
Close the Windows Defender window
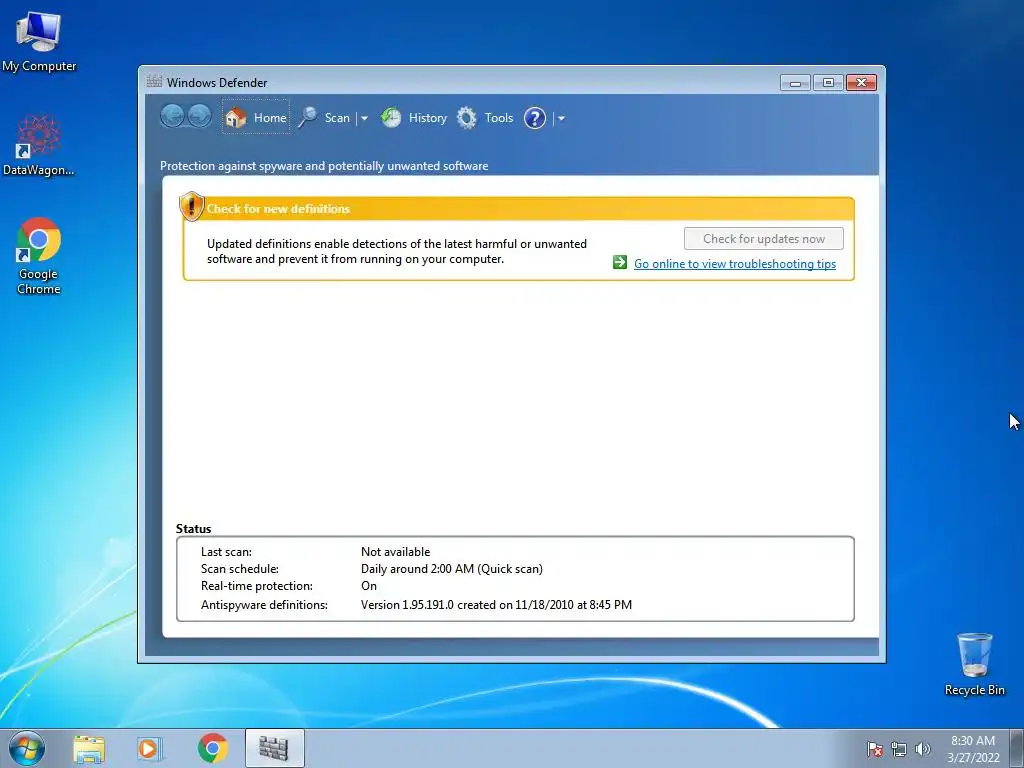pos(861,83)
